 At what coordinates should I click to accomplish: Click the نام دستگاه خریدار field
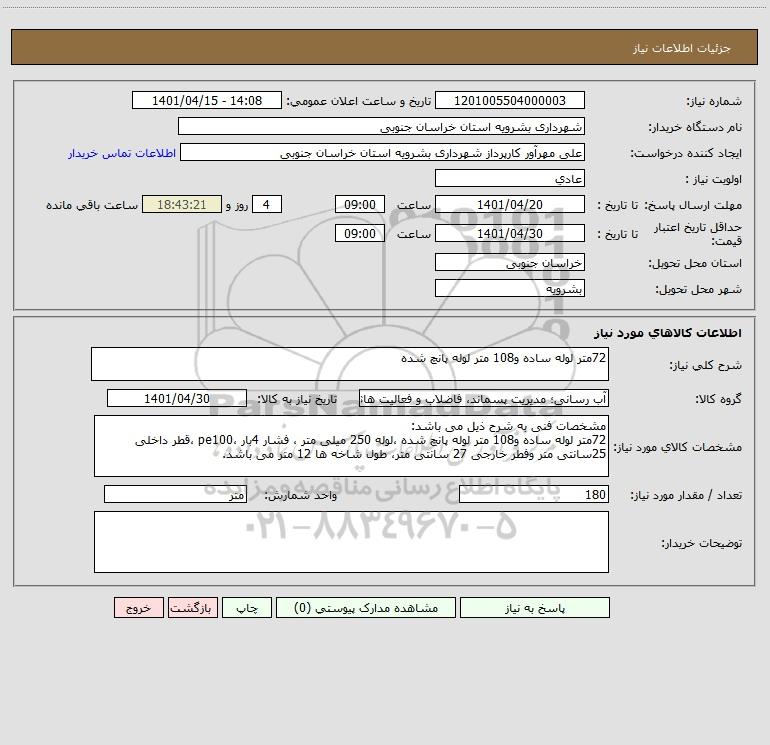pyautogui.click(x=381, y=126)
